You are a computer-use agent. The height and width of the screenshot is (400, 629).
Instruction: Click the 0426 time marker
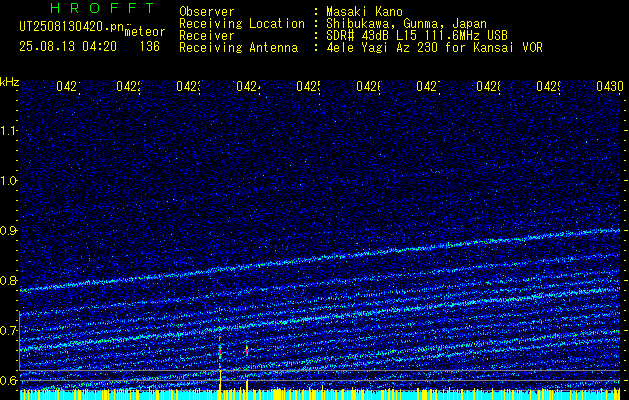[368, 87]
